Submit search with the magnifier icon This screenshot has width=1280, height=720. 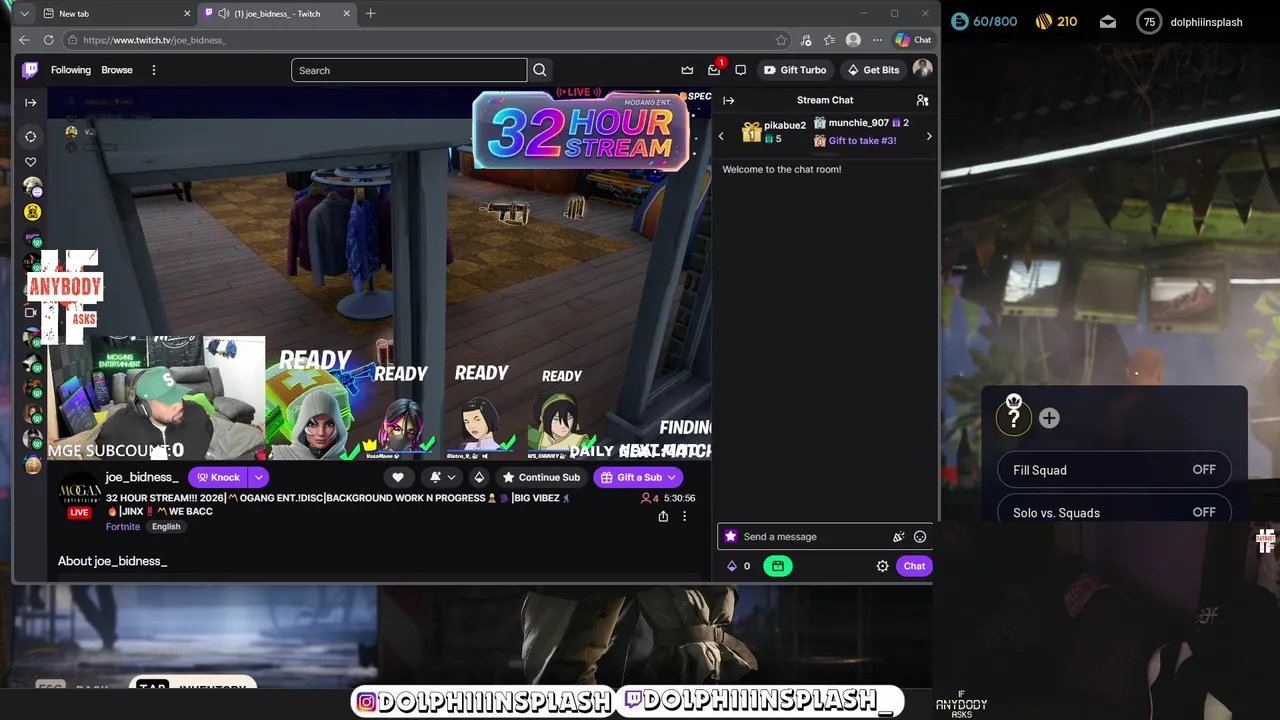pos(540,70)
